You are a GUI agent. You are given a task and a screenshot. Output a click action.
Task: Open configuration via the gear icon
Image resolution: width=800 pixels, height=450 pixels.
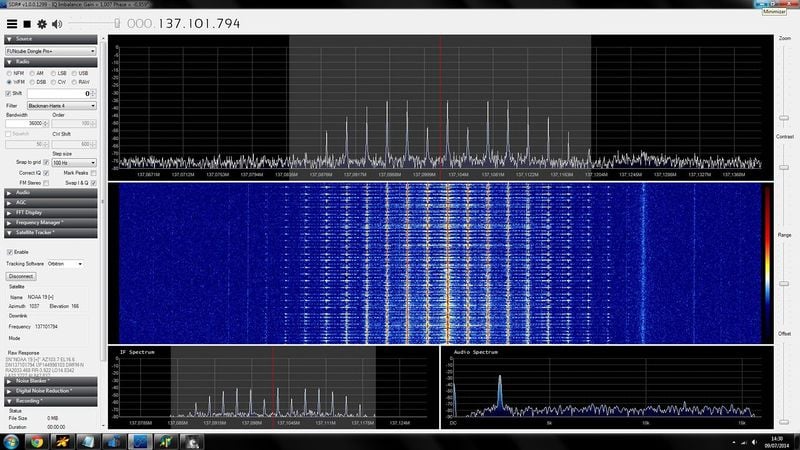click(x=42, y=23)
